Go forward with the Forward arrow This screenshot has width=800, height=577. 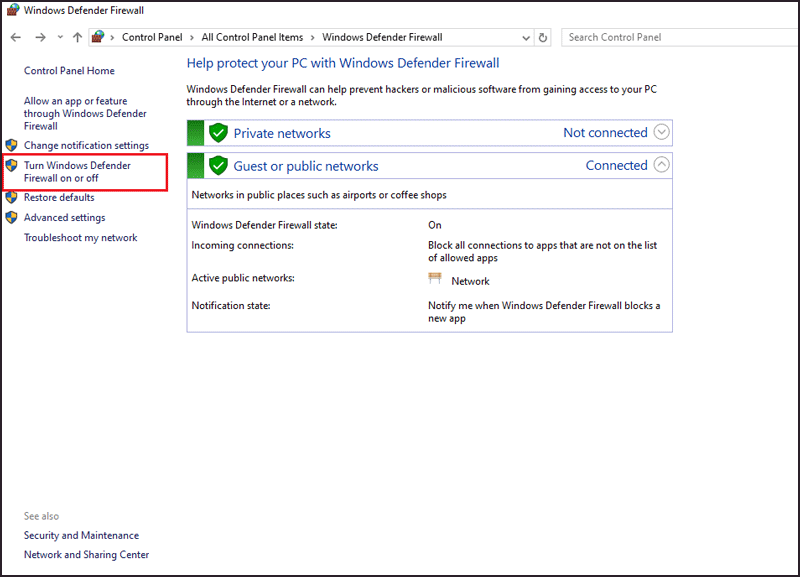tap(40, 37)
